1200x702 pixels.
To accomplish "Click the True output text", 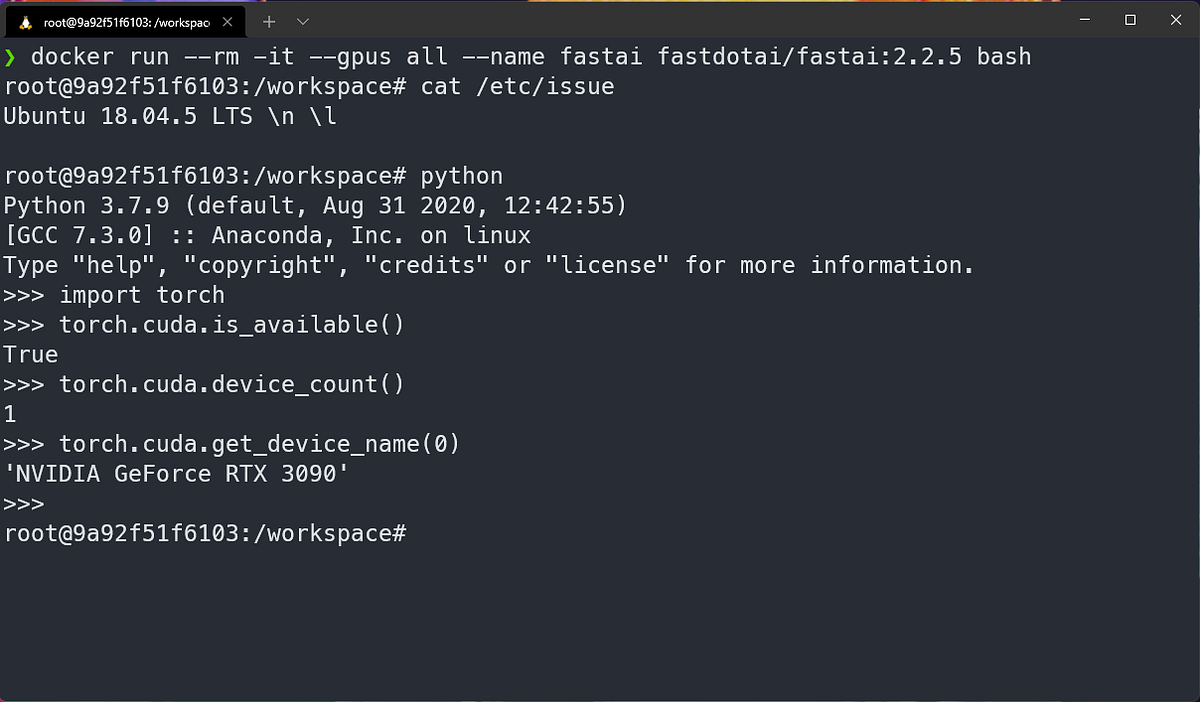I will tap(30, 354).
